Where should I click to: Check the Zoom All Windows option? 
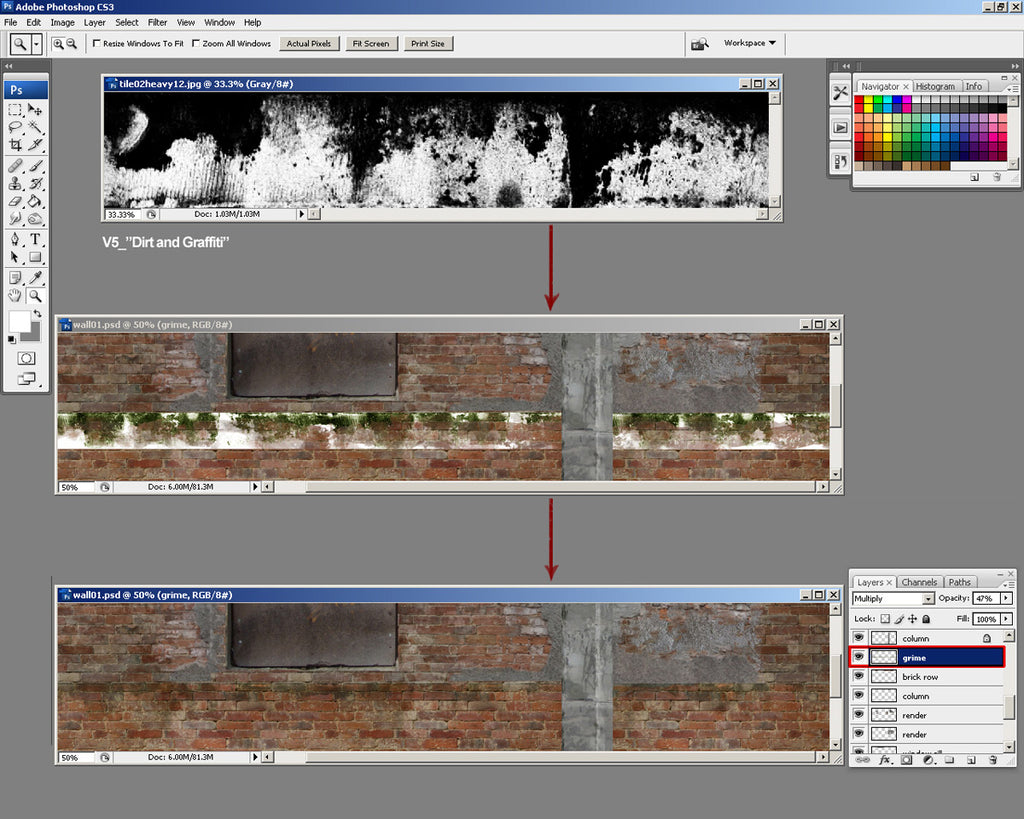pos(196,44)
